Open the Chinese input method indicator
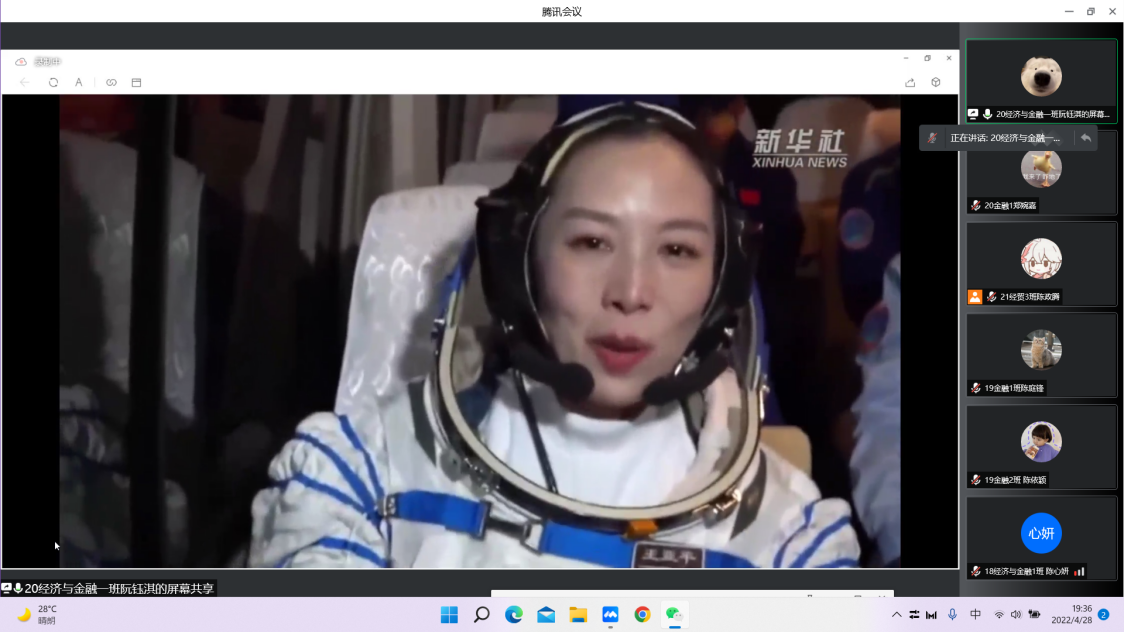The image size is (1124, 632). (x=976, y=615)
